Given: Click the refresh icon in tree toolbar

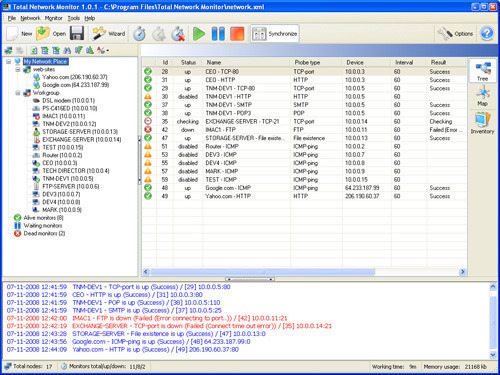Looking at the screenshot, I should [x=34, y=50].
